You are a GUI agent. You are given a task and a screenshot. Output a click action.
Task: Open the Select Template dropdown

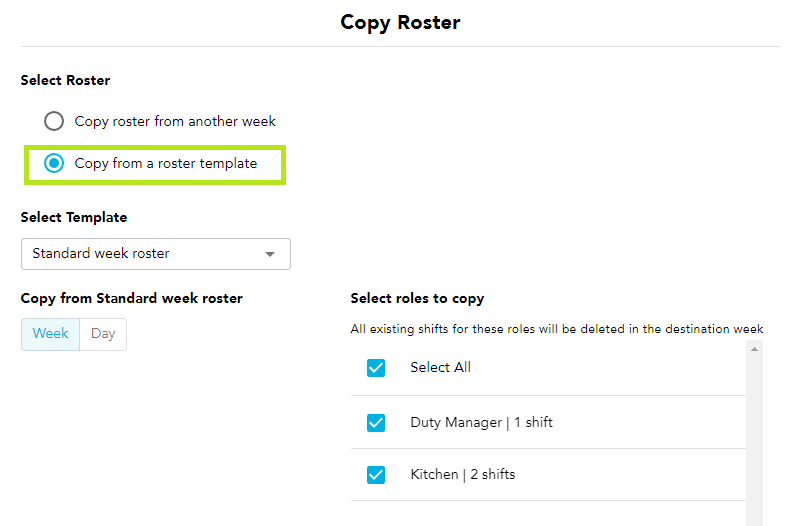pyautogui.click(x=156, y=254)
